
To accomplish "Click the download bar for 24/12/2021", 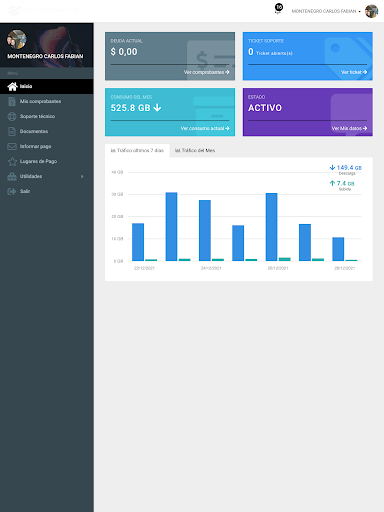I will click(x=205, y=230).
